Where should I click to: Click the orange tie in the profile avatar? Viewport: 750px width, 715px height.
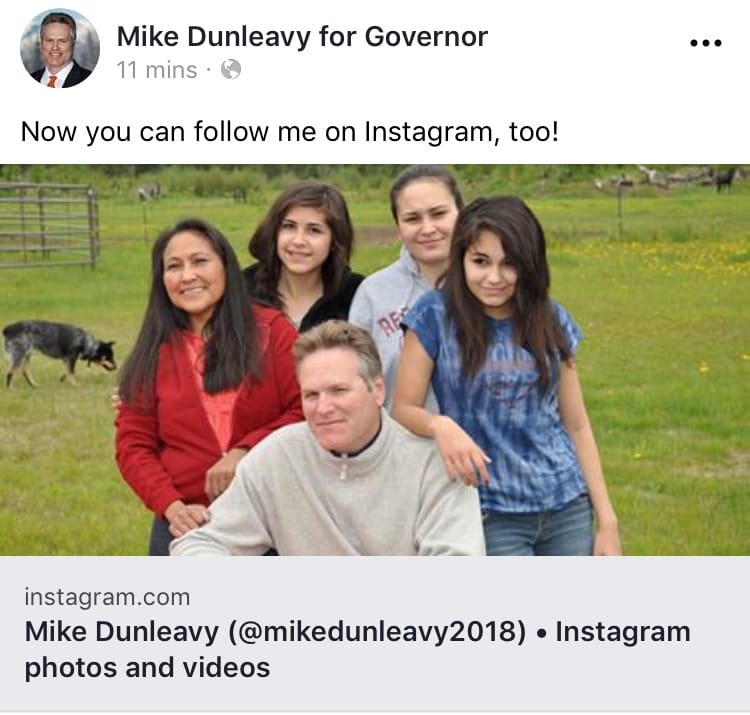pyautogui.click(x=52, y=81)
